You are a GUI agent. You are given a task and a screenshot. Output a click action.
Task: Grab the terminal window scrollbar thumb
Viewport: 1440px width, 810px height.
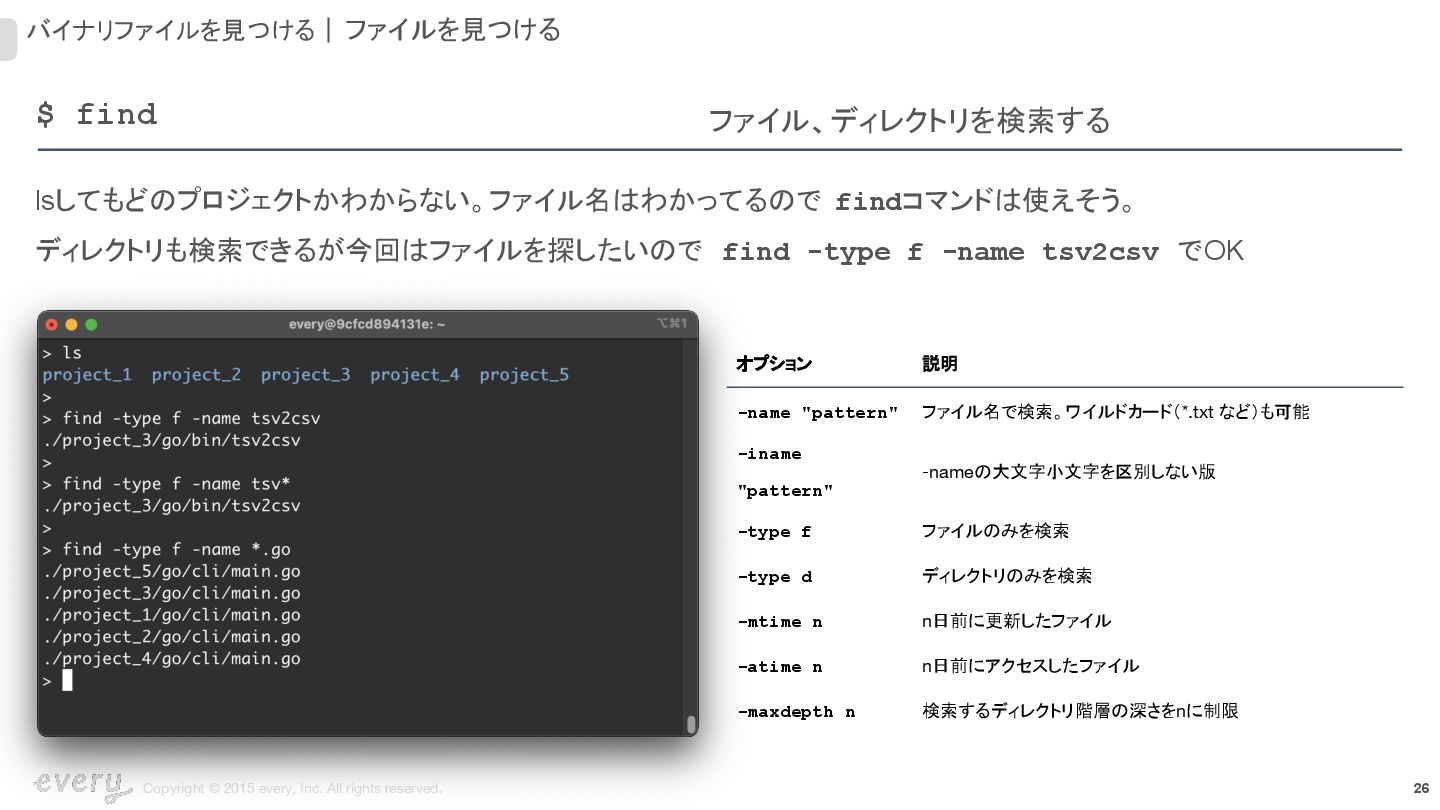coord(690,724)
